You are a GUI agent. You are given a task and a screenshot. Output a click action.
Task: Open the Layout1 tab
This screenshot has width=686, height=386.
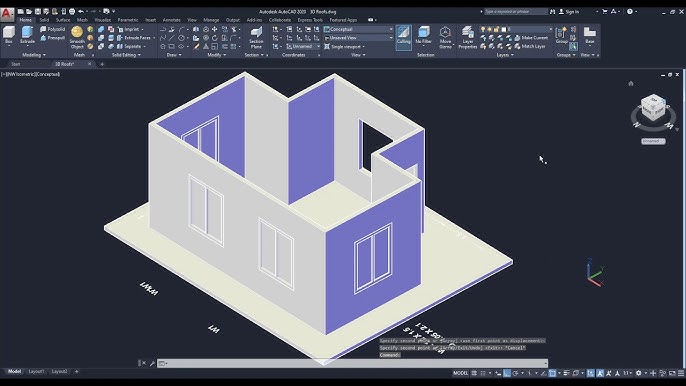click(36, 372)
